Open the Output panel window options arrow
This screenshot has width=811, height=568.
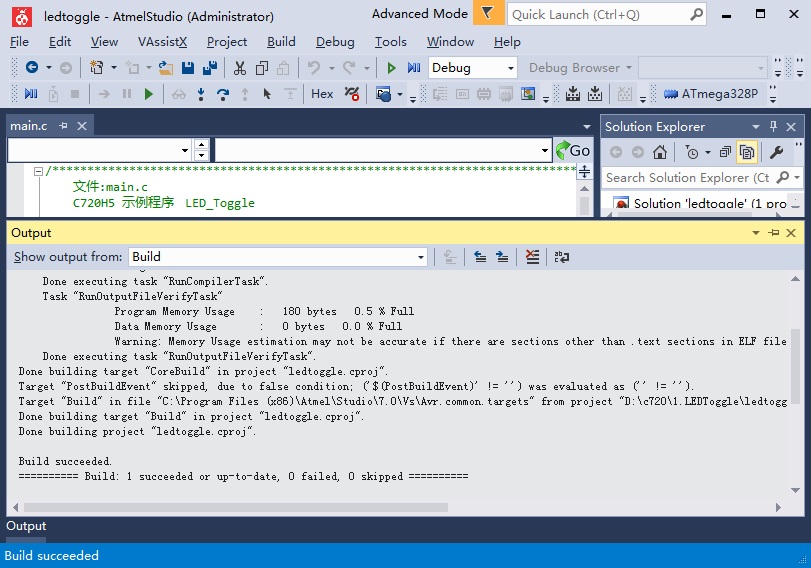[756, 233]
